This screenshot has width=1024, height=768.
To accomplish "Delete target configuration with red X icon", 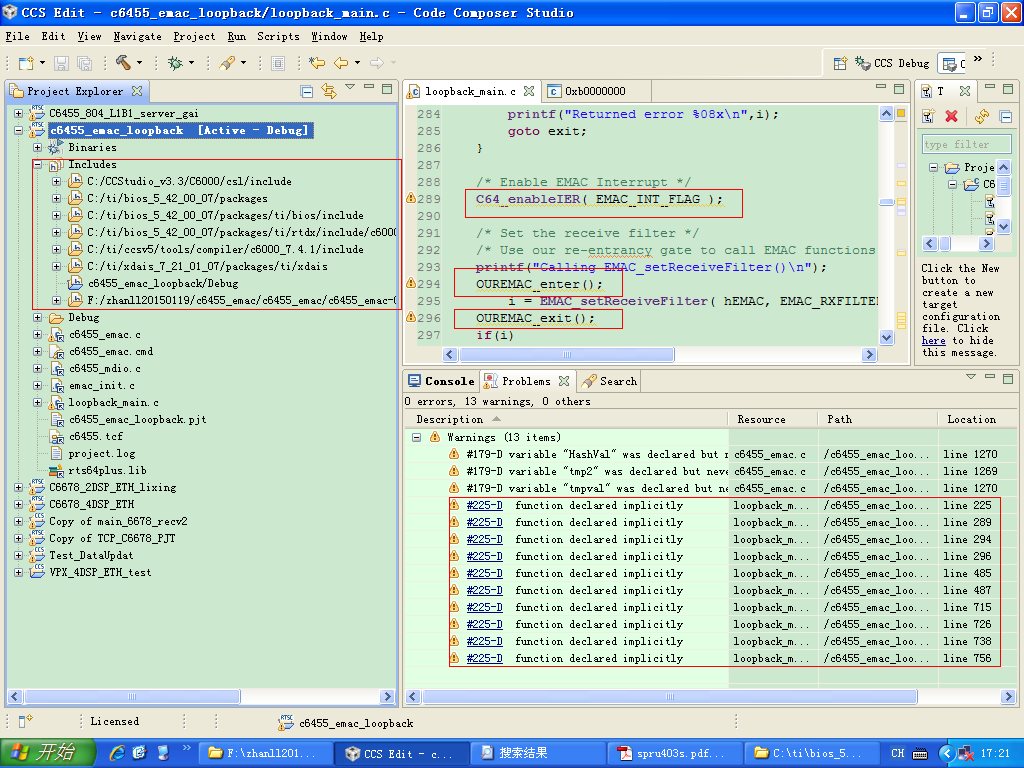I will 952,116.
